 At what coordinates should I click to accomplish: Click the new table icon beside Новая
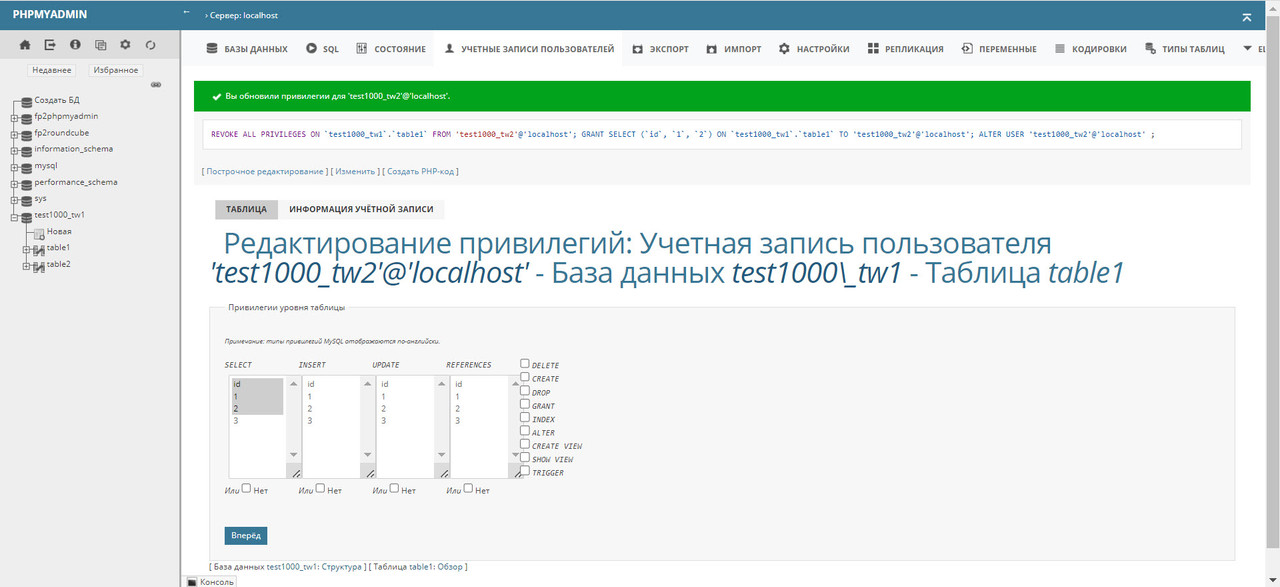coord(39,232)
